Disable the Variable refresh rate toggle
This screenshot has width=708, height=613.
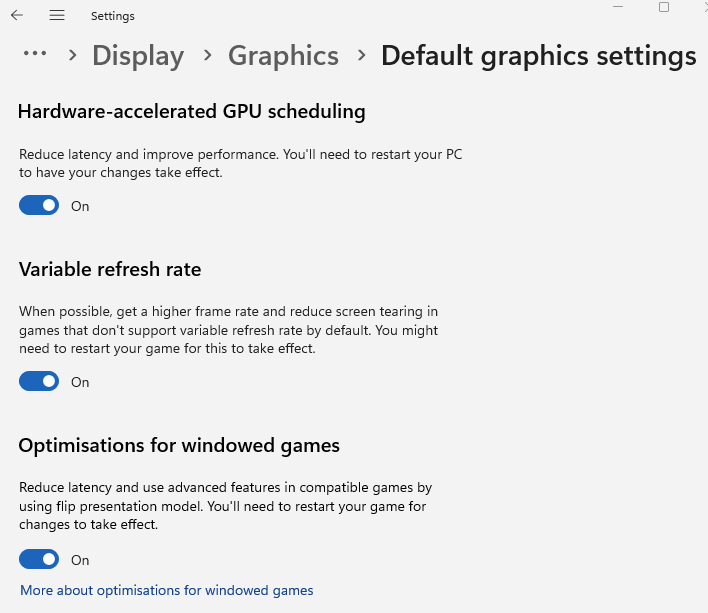click(x=39, y=381)
